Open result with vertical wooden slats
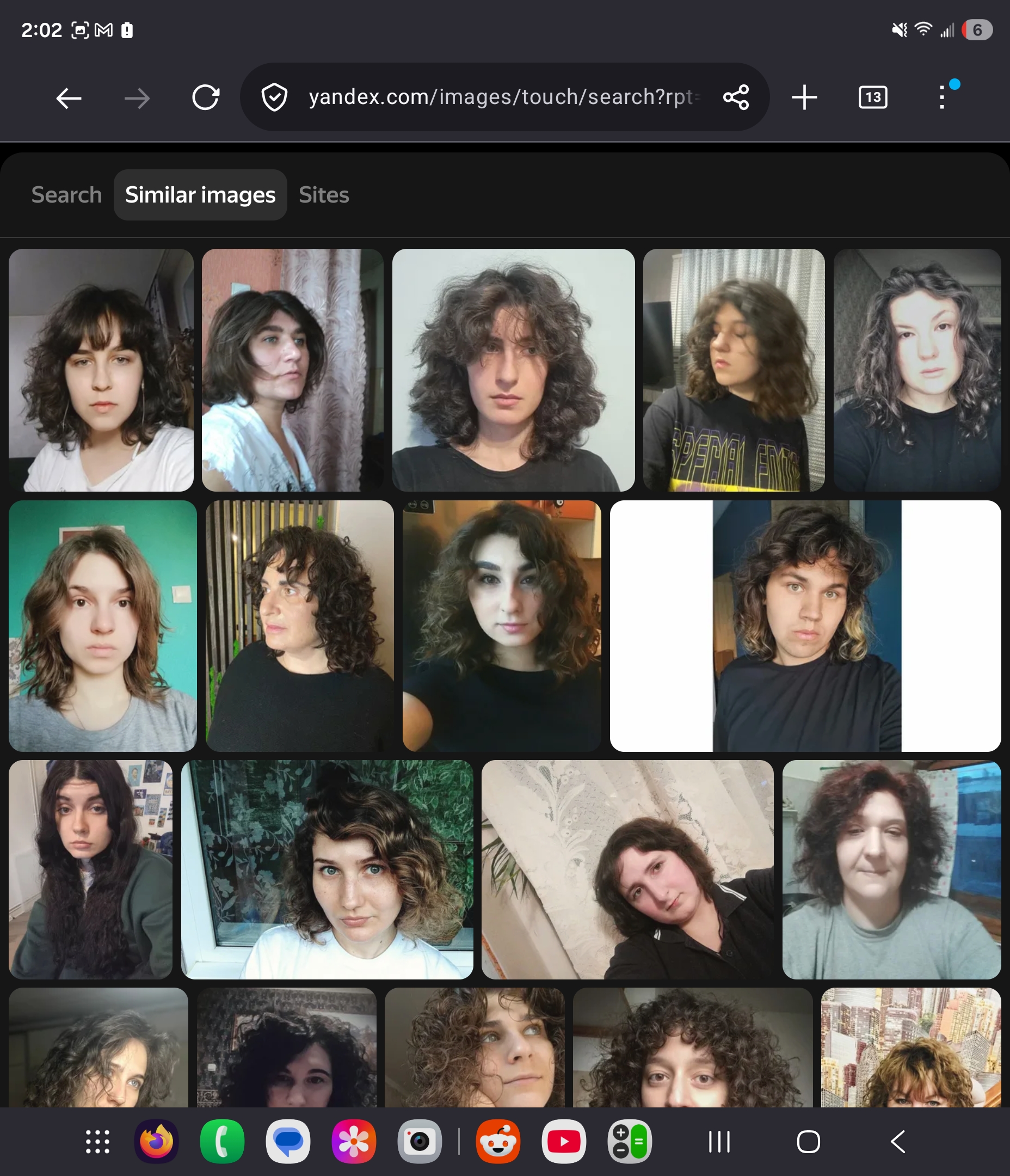 coord(300,626)
